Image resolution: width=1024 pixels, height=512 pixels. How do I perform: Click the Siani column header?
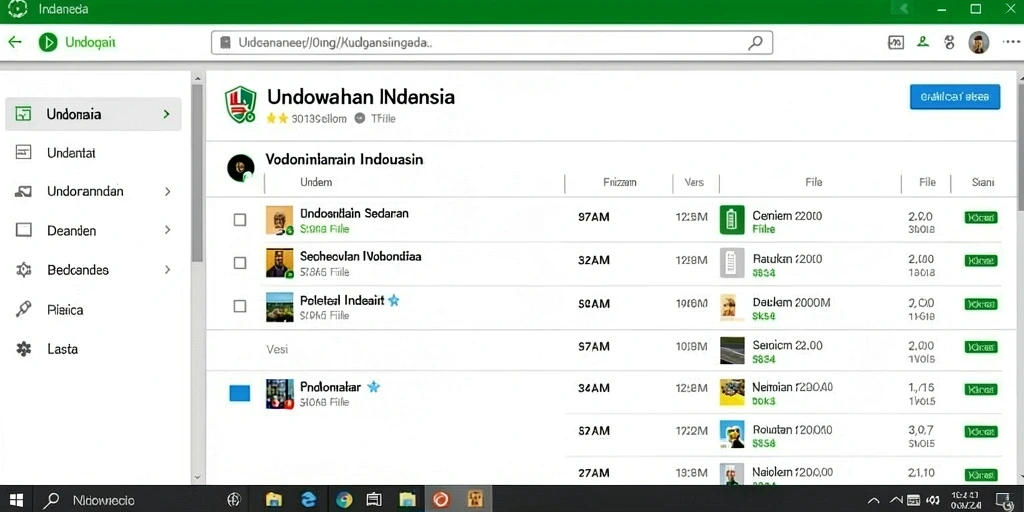(983, 183)
